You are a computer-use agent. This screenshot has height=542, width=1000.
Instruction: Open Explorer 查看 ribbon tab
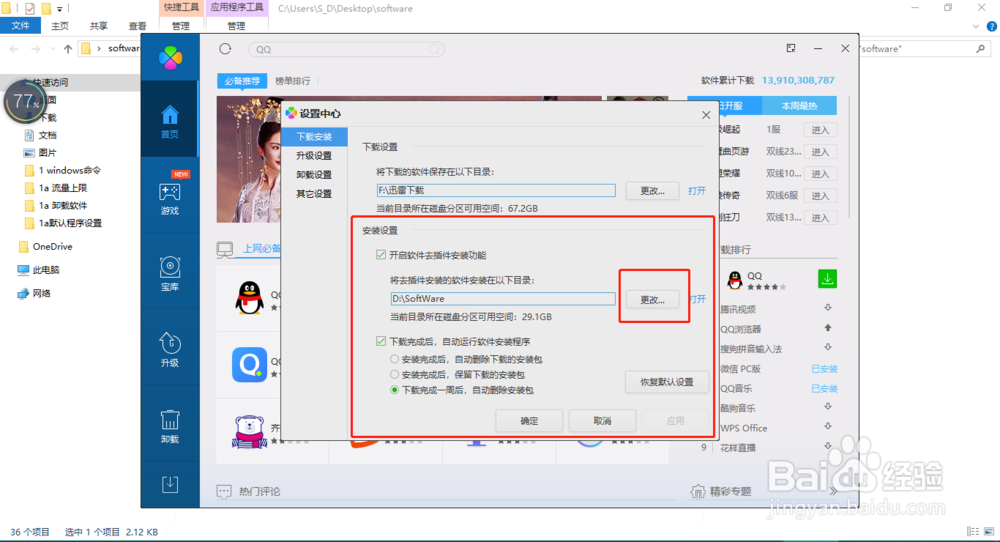(137, 26)
